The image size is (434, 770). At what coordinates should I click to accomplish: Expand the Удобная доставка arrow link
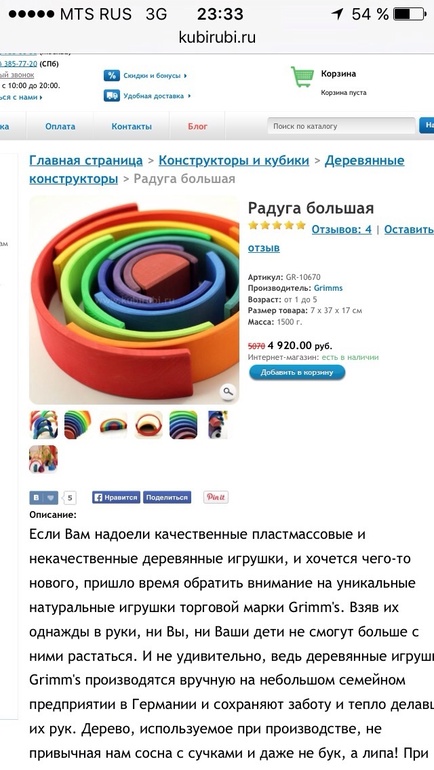point(157,96)
